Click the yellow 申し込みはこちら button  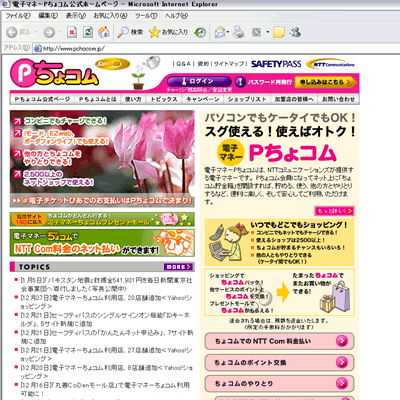click(x=325, y=82)
